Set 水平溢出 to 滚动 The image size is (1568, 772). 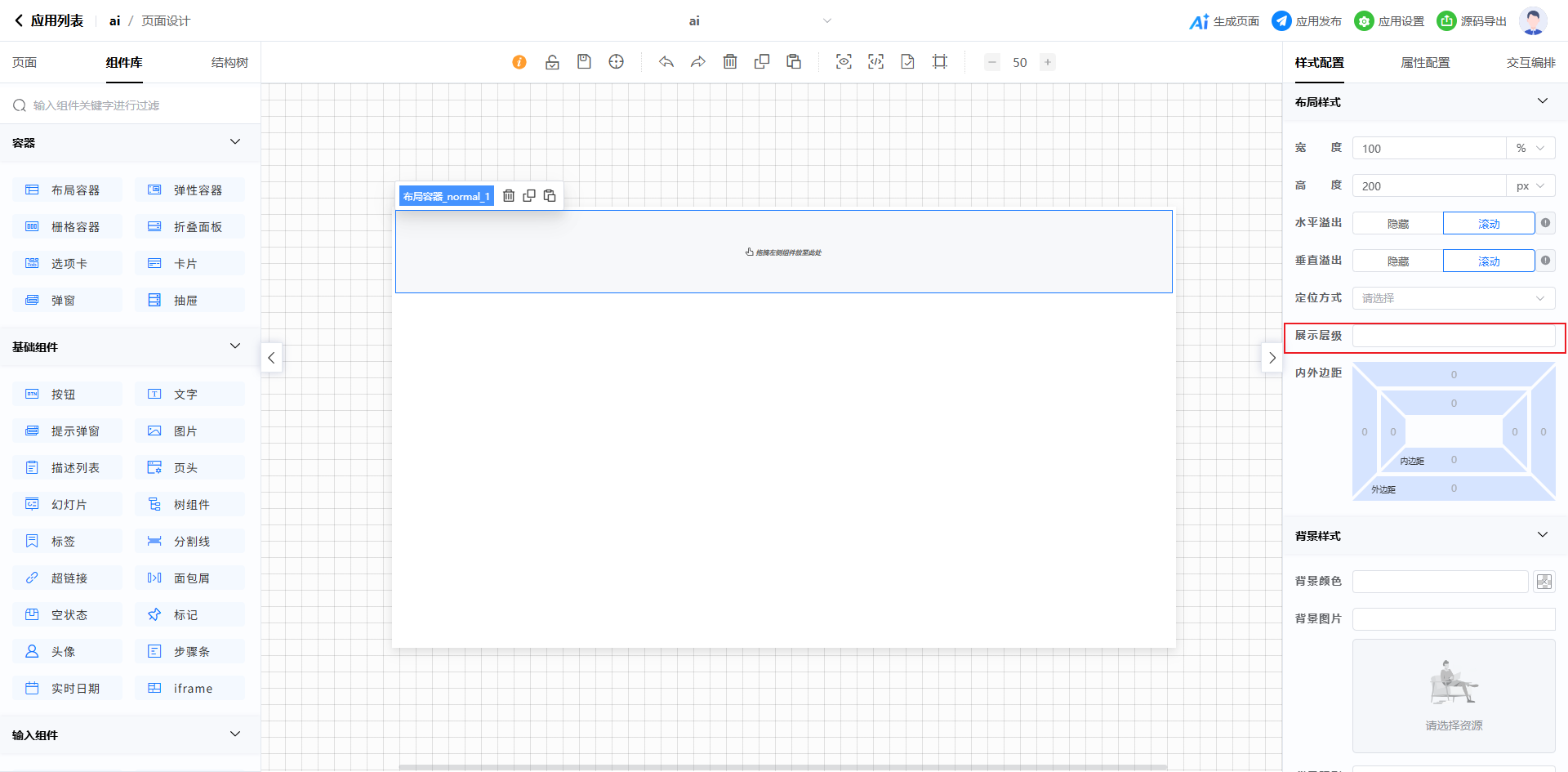tap(1488, 224)
